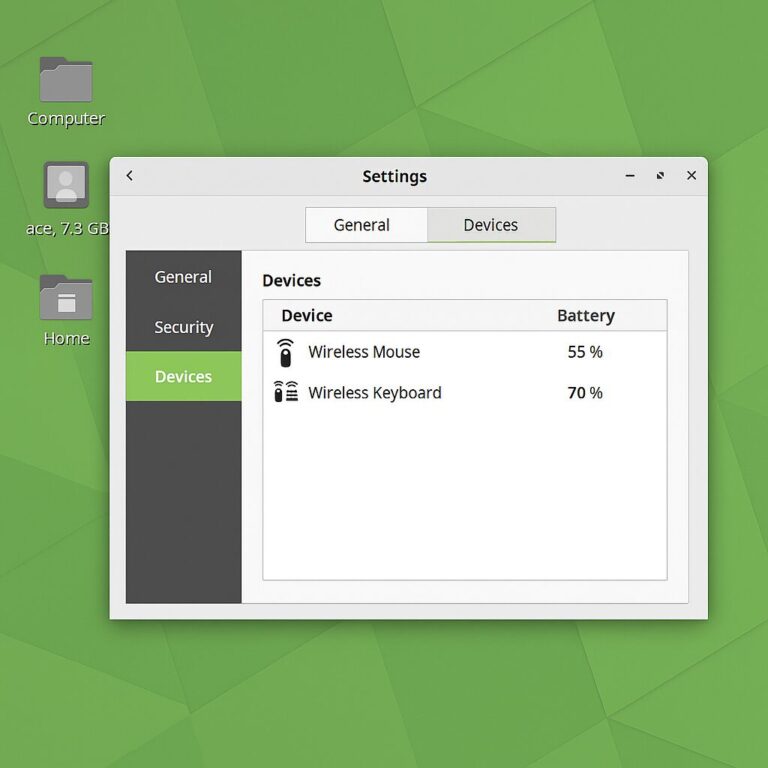Screen dimensions: 768x768
Task: Sort by the Device column header
Action: click(x=307, y=315)
